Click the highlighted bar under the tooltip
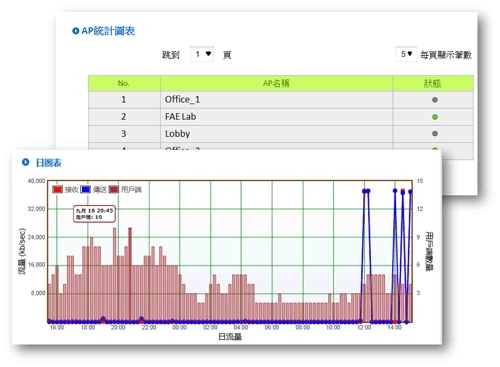Screen dimensions: 500x367 130,275
